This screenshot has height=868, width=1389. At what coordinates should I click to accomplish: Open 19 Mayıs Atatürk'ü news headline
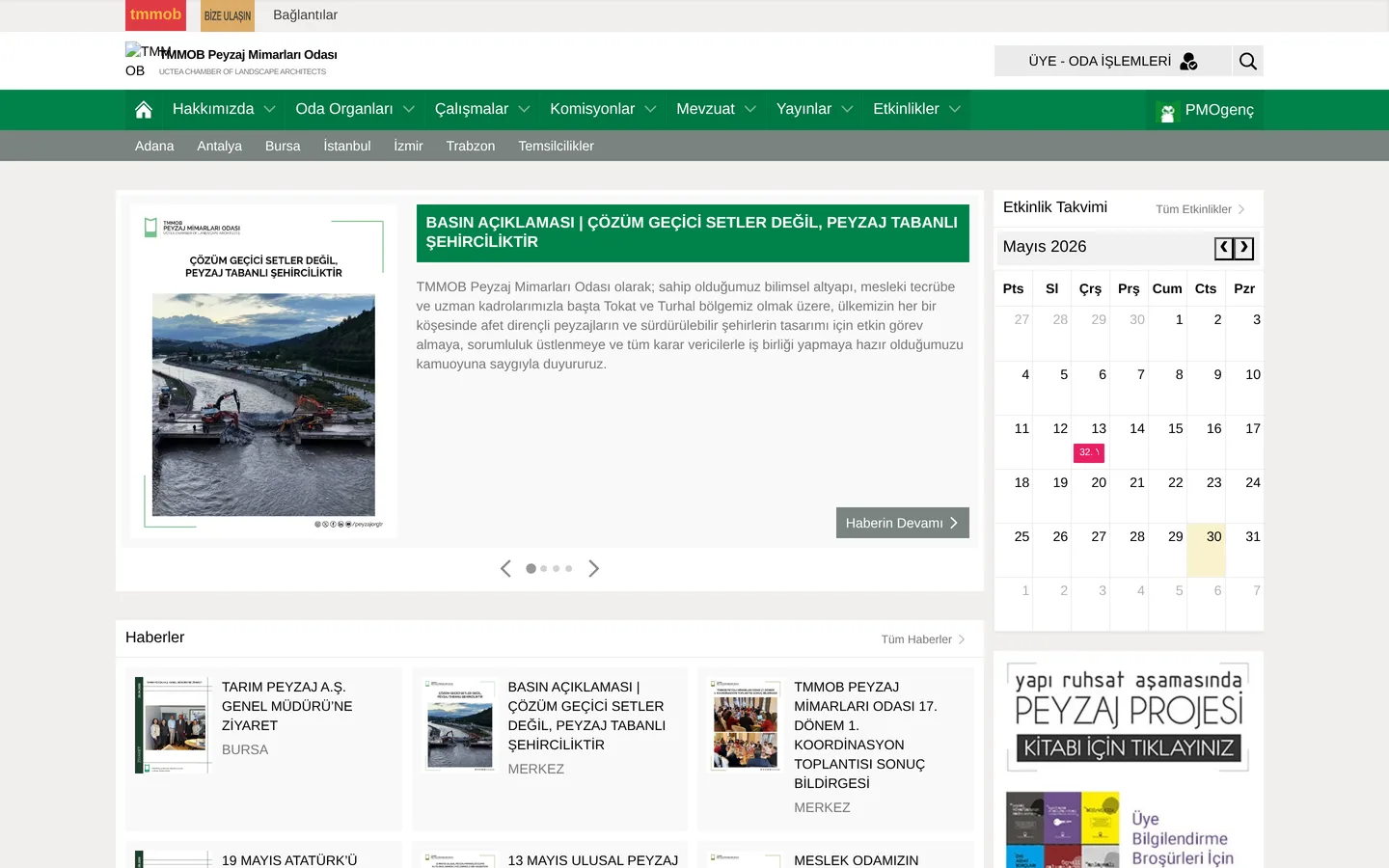coord(289,860)
